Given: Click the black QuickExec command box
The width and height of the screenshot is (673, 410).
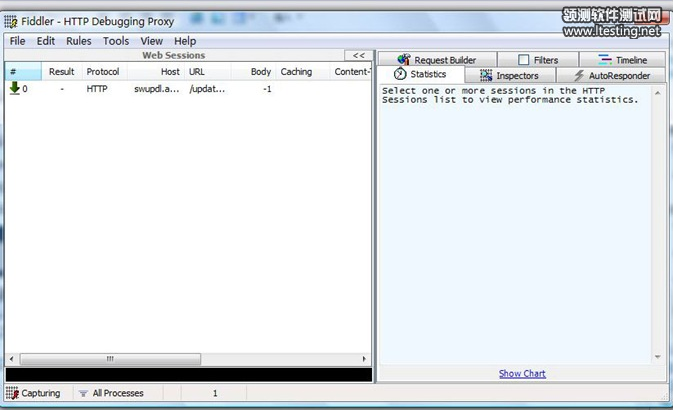Looking at the screenshot, I should tap(188, 375).
